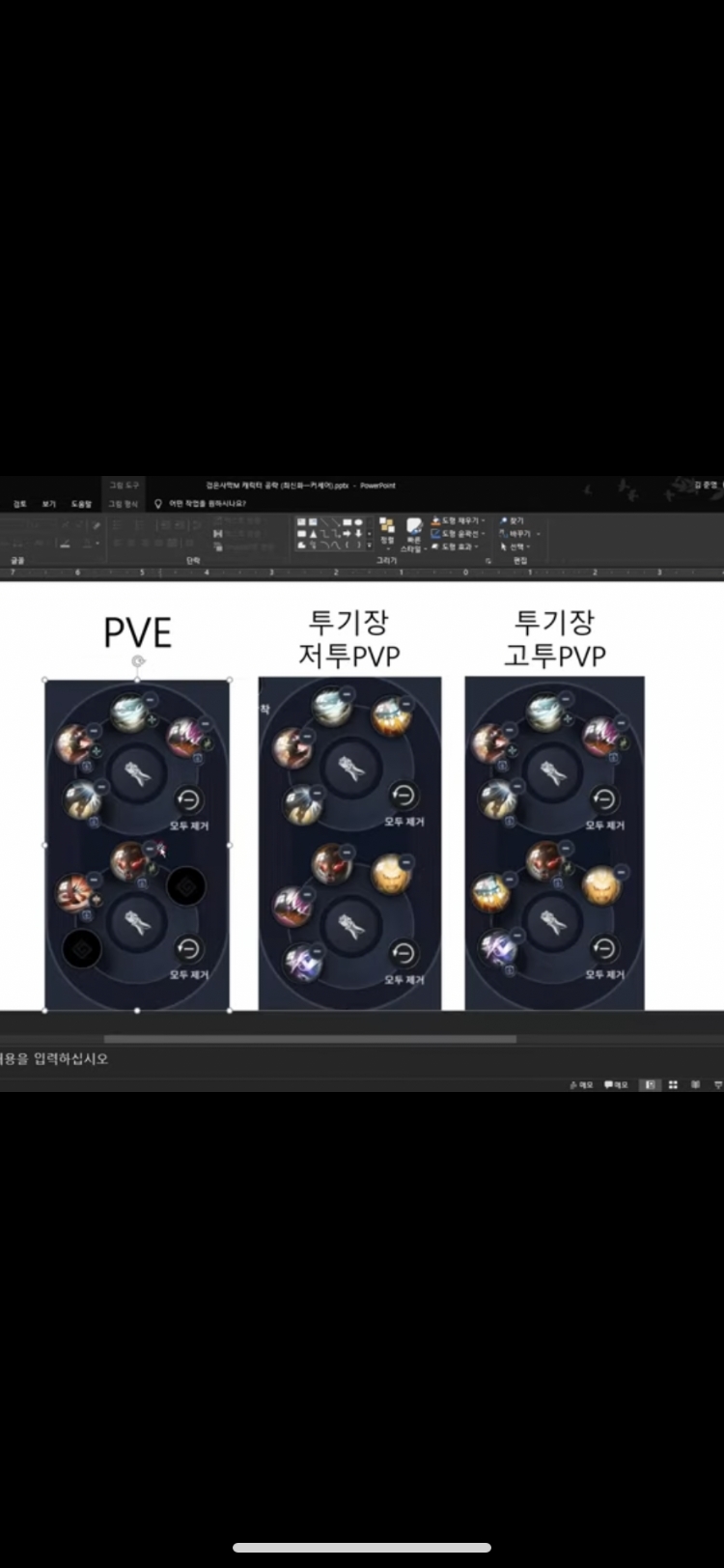Click reset icon in 고투PVP lower wheel
Image resolution: width=724 pixels, height=1568 pixels.
604,949
